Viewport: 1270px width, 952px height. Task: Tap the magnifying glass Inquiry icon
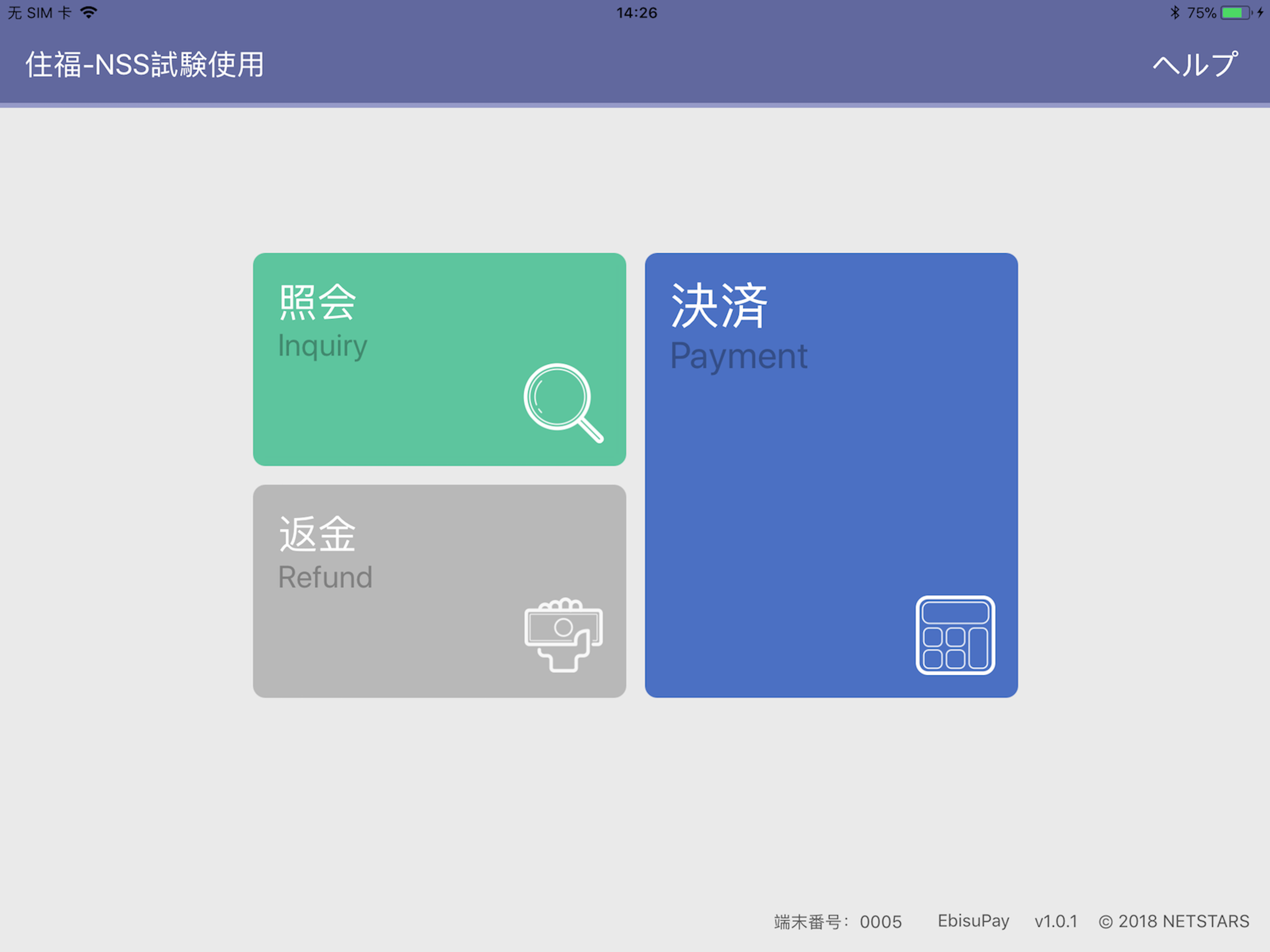(563, 403)
